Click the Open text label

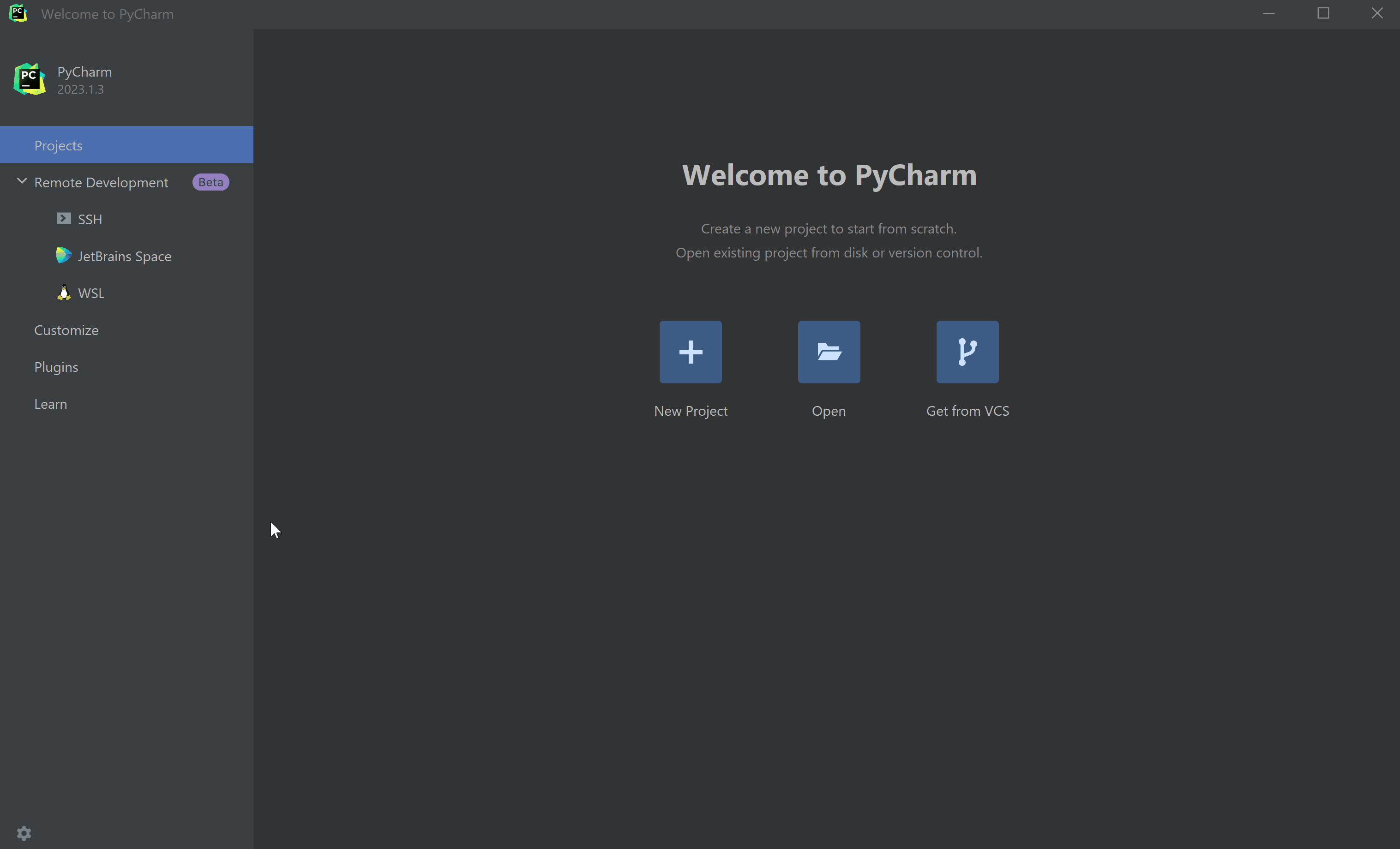tap(829, 411)
